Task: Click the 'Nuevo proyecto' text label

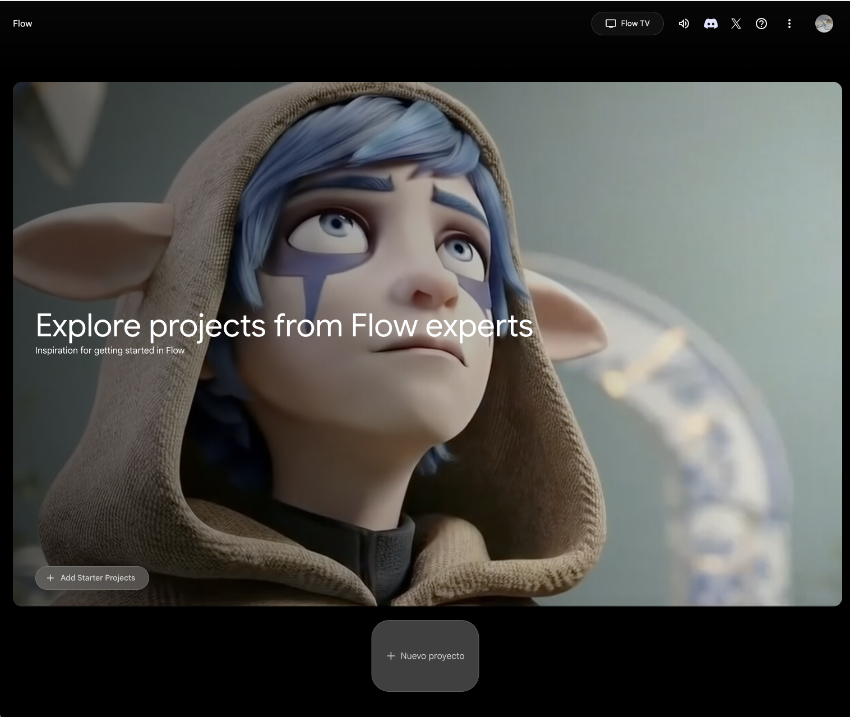Action: 432,656
